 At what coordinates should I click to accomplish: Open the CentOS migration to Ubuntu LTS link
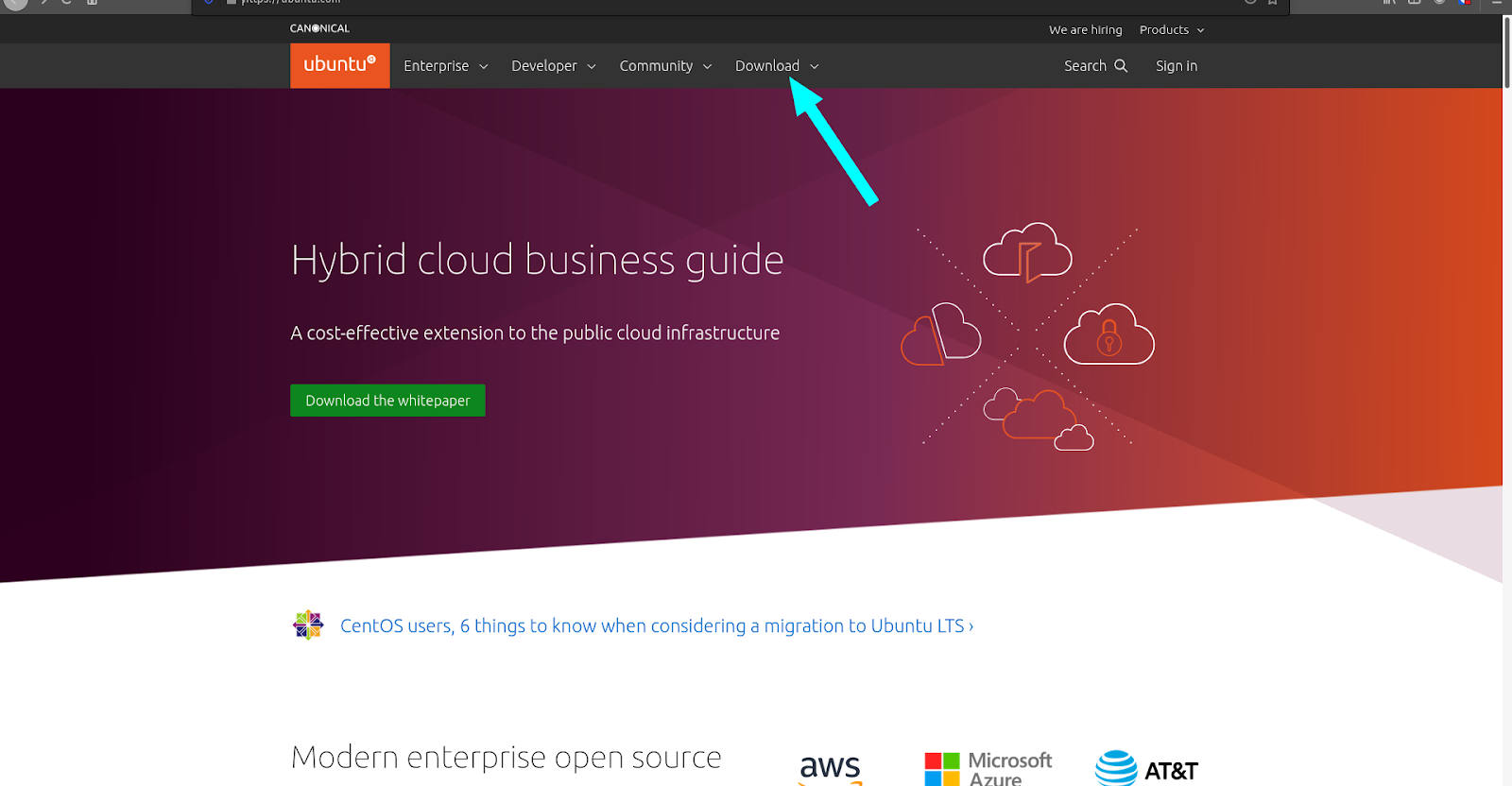point(657,625)
